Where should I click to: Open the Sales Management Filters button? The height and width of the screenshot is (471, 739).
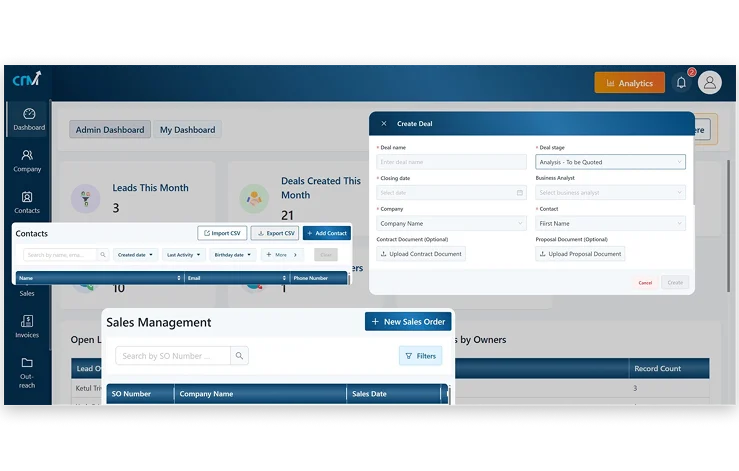tap(420, 356)
